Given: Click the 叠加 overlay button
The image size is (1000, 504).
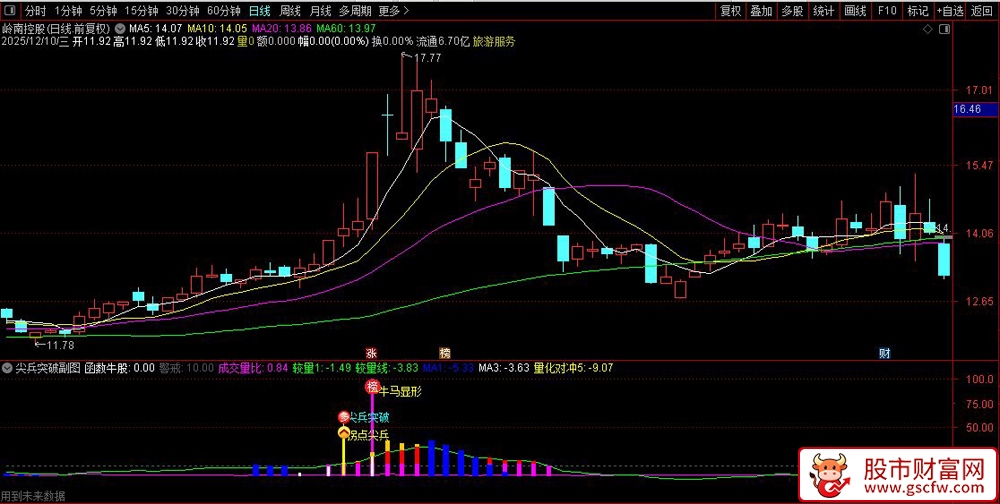Looking at the screenshot, I should coord(761,11).
